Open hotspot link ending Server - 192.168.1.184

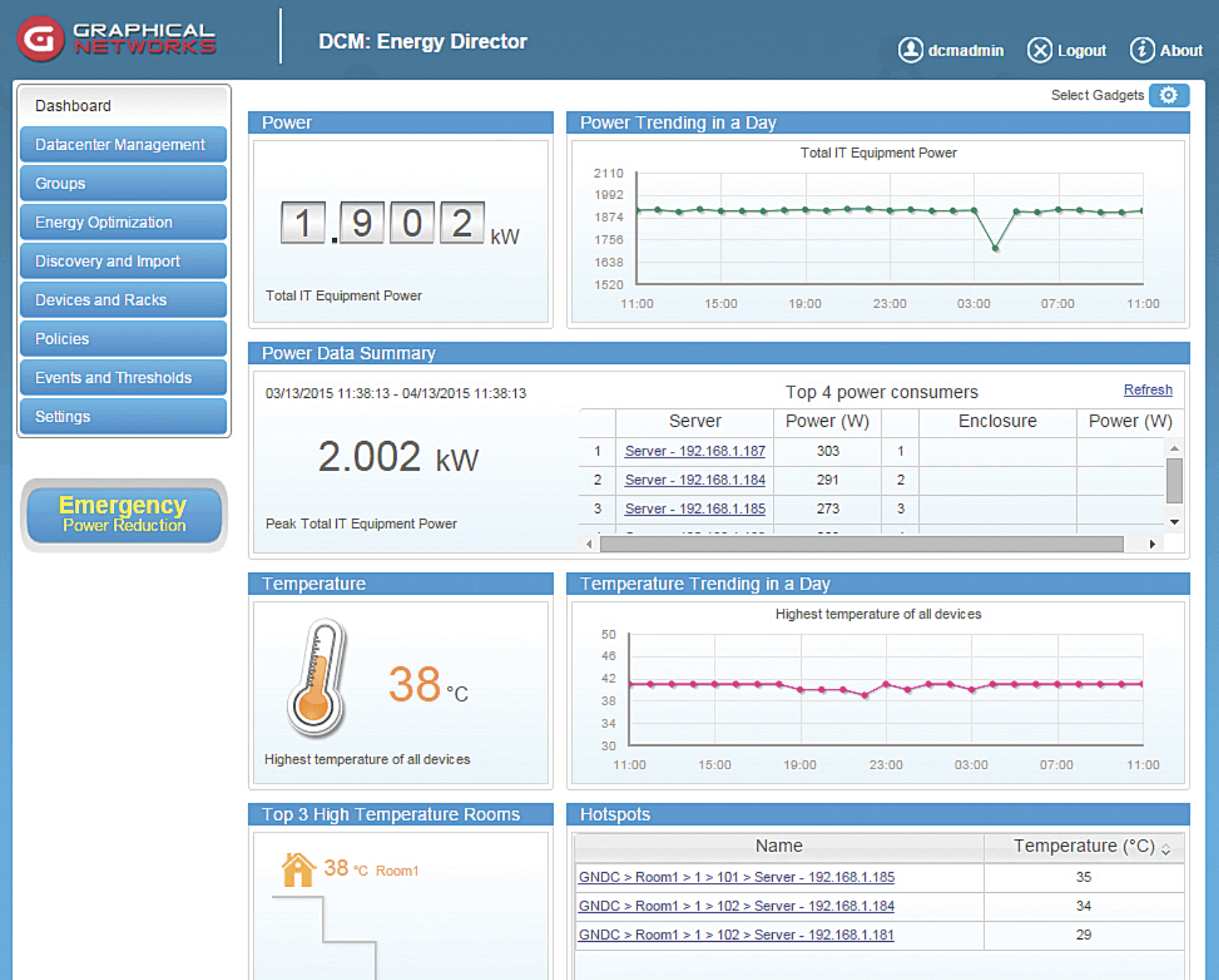pyautogui.click(x=737, y=906)
